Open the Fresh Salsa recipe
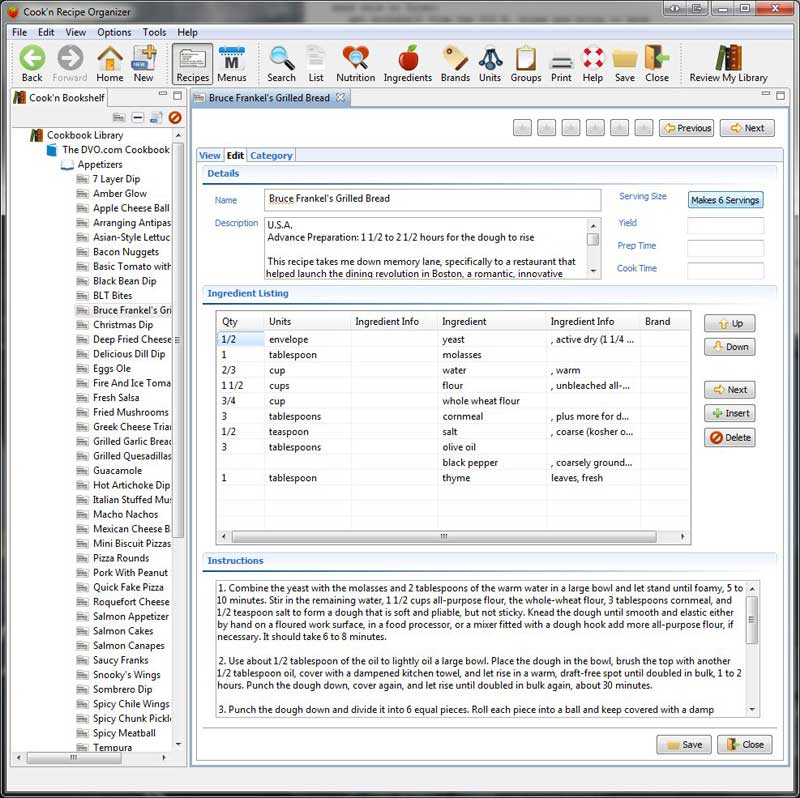 (116, 397)
